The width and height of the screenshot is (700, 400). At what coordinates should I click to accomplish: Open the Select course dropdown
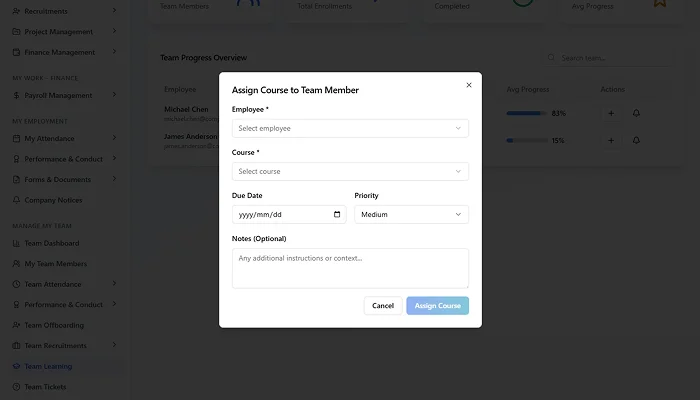350,171
